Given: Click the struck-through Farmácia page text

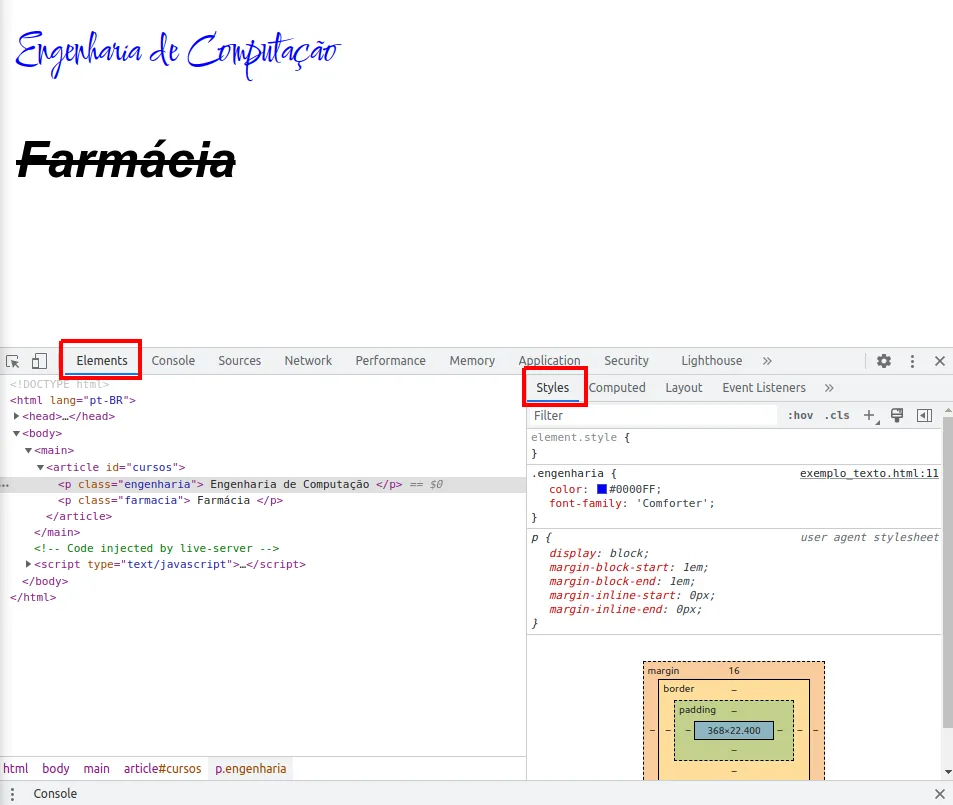Looking at the screenshot, I should tap(126, 161).
